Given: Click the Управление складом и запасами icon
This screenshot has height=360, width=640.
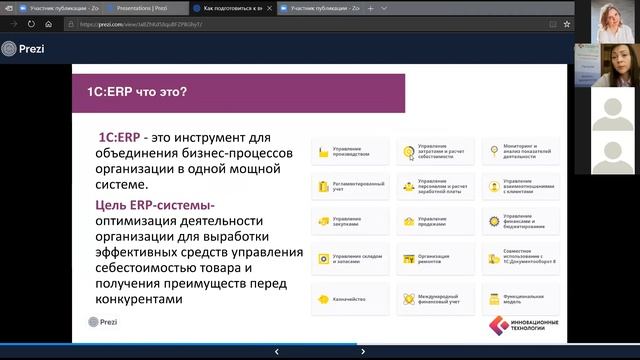Looking at the screenshot, I should (324, 259).
